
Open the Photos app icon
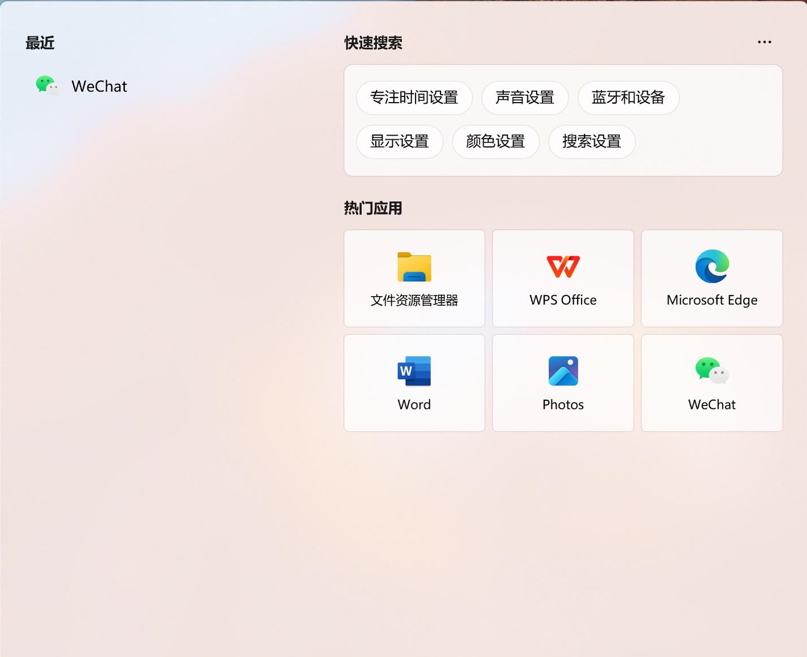point(563,371)
